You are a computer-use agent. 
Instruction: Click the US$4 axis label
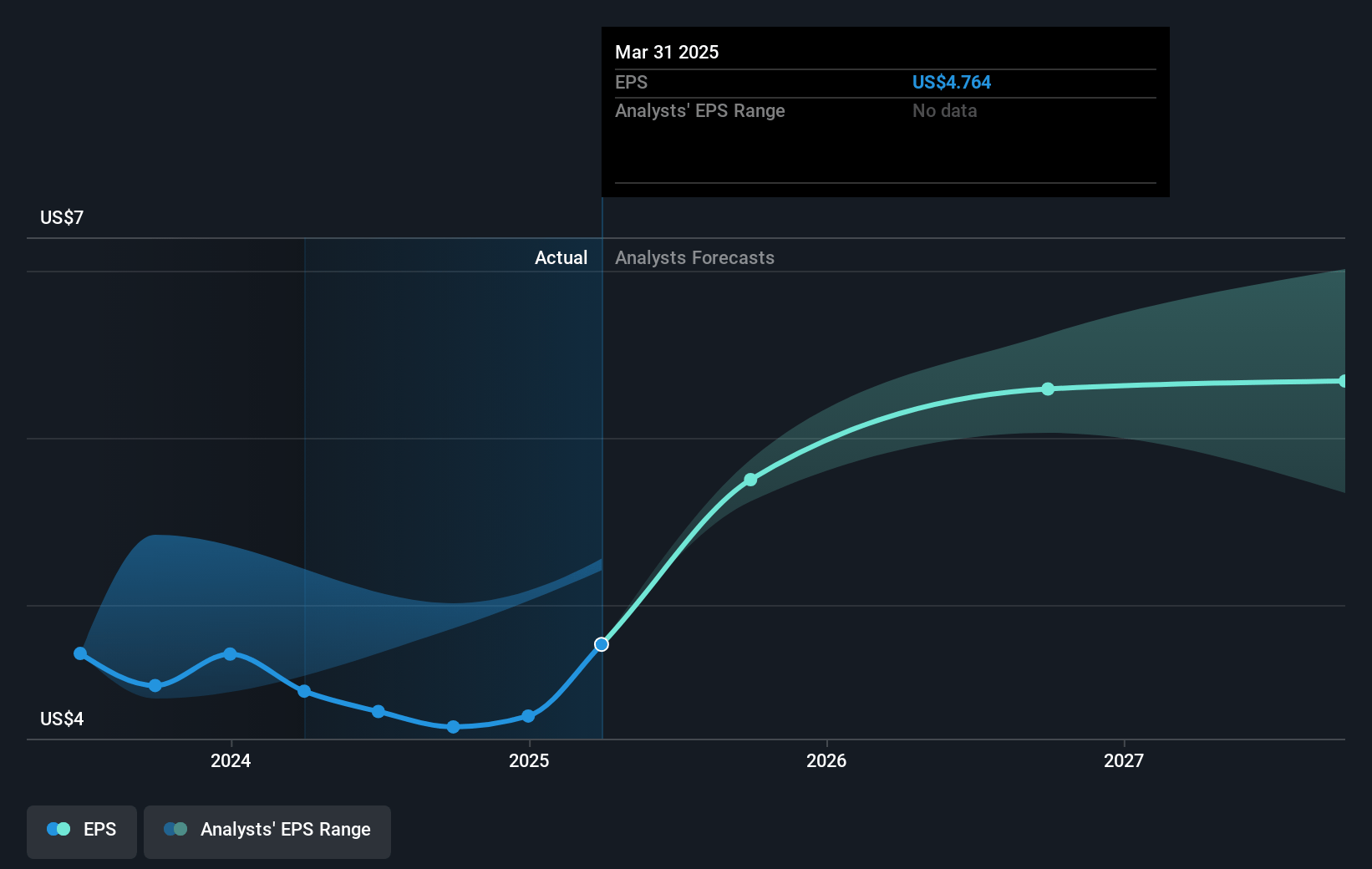pos(62,719)
